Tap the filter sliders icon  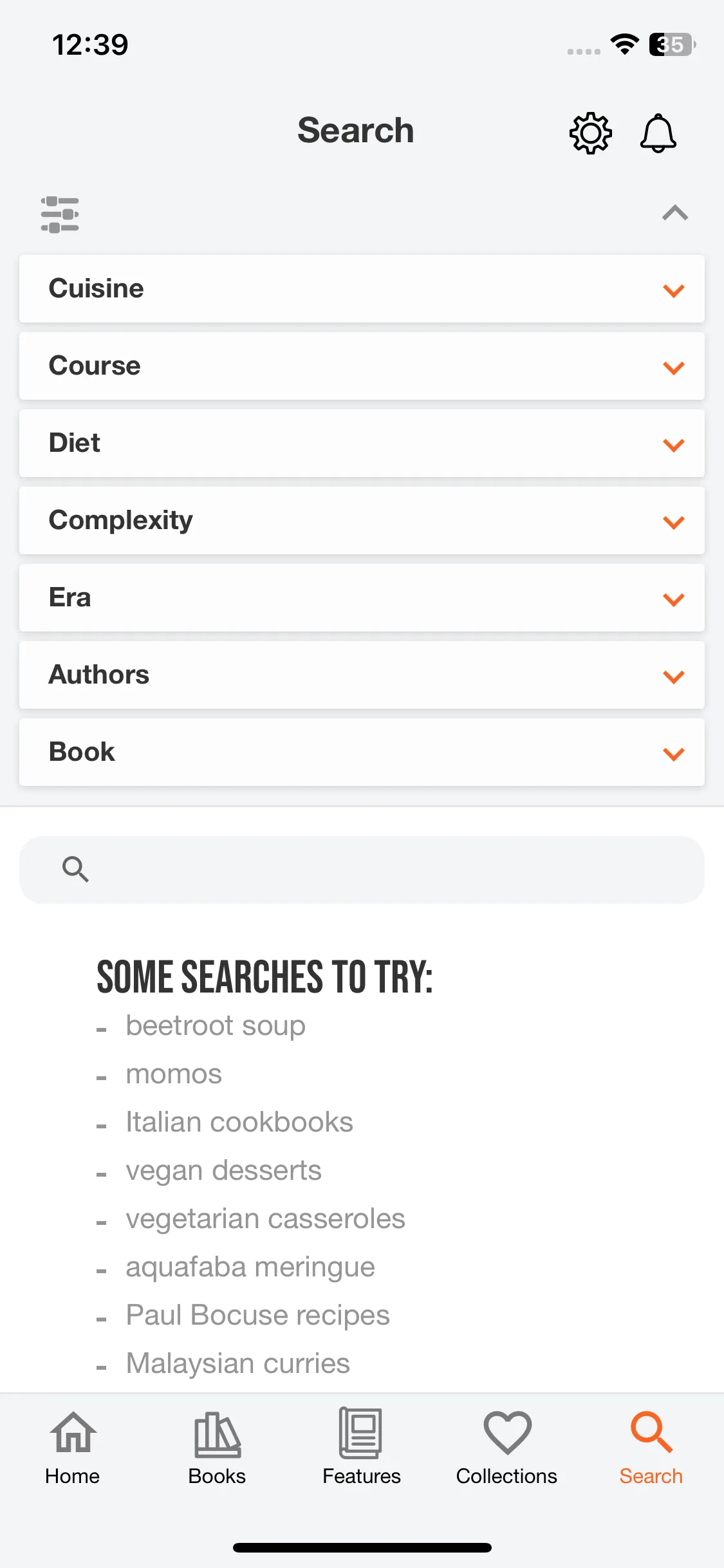click(60, 214)
